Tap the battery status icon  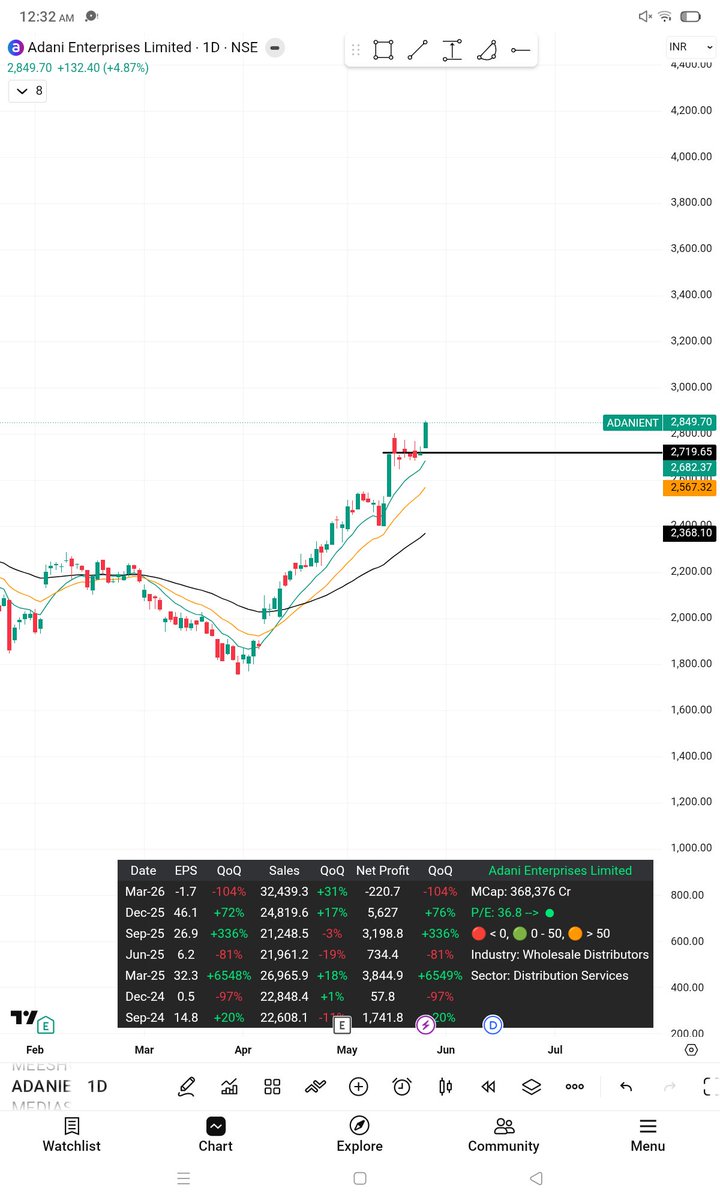coord(691,17)
